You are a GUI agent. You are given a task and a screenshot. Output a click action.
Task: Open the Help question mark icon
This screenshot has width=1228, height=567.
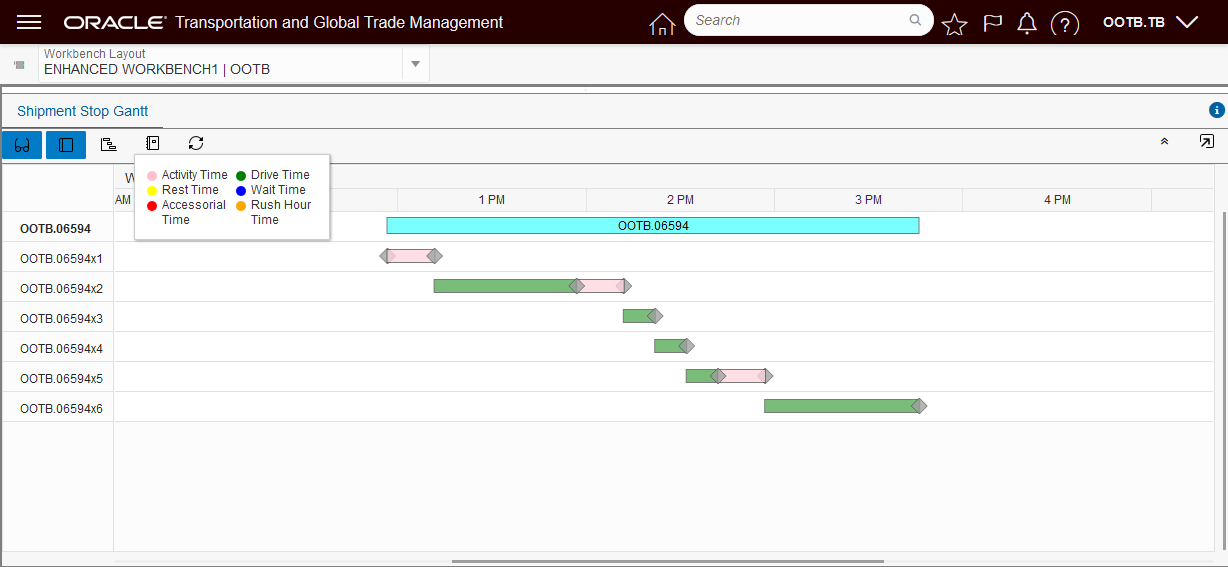1066,23
